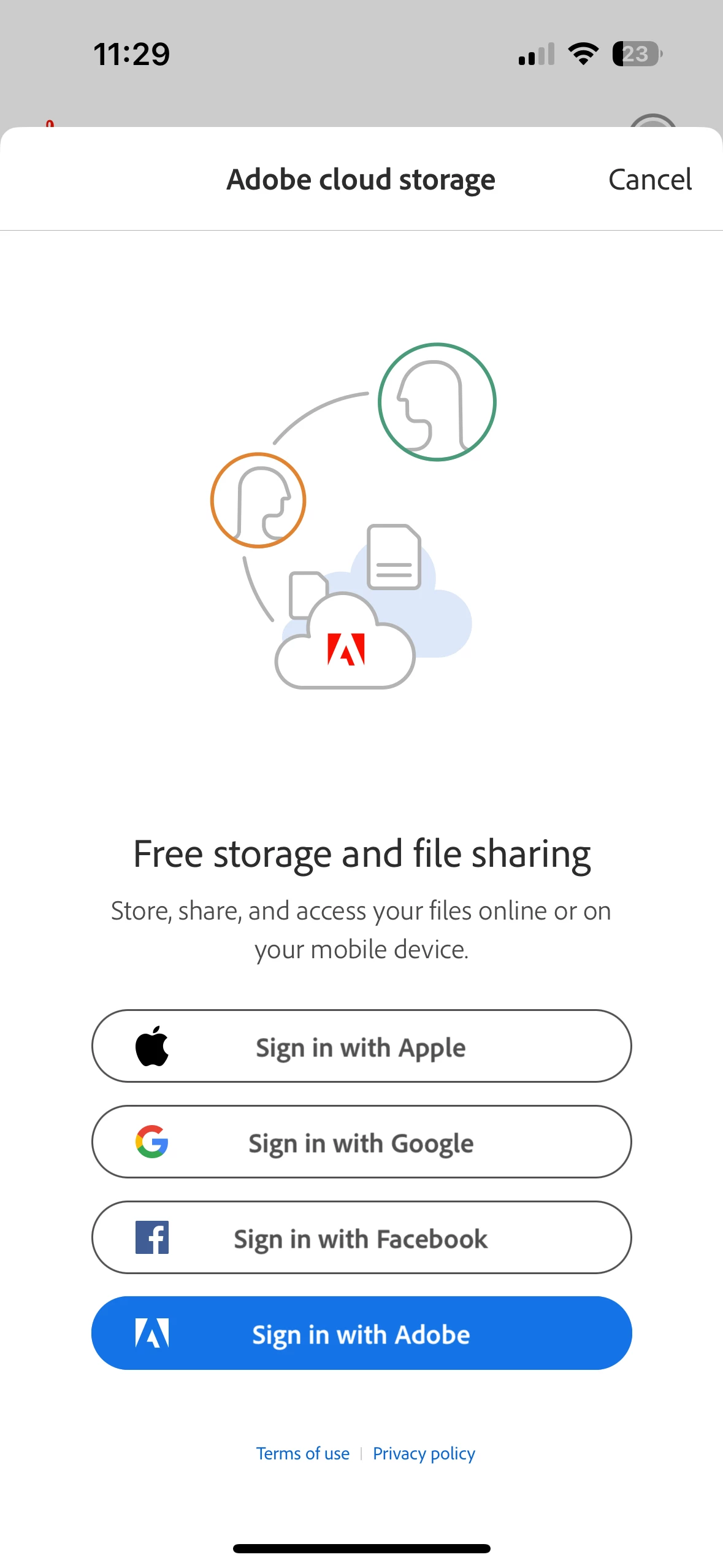
Task: Tap the 11:29 clock in status bar
Action: pyautogui.click(x=132, y=54)
